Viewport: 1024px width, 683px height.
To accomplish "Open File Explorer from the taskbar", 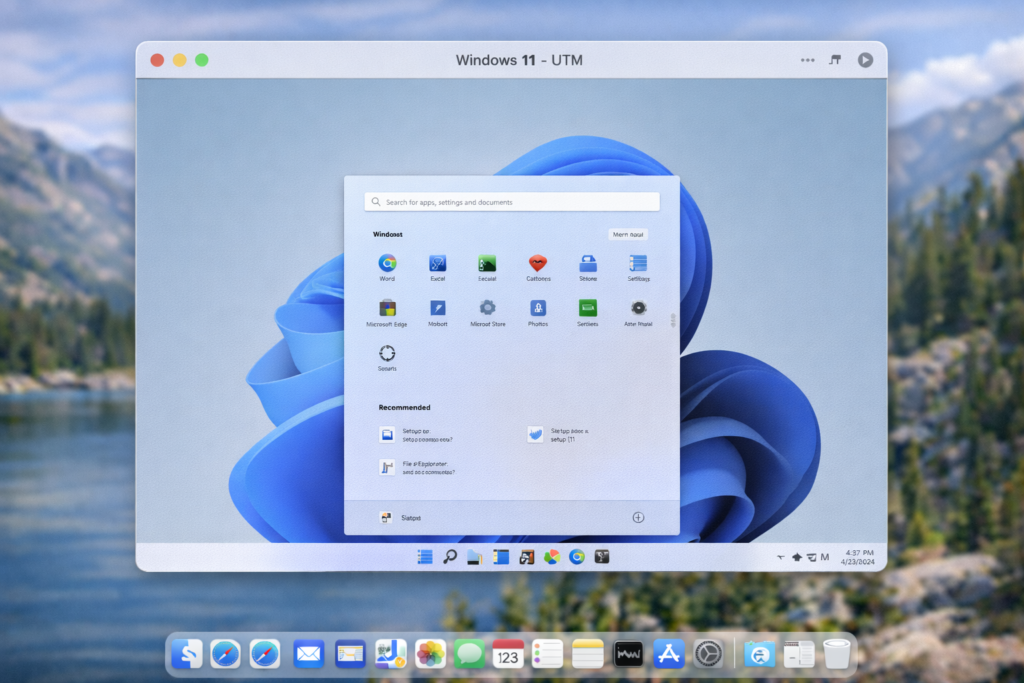I will point(472,556).
